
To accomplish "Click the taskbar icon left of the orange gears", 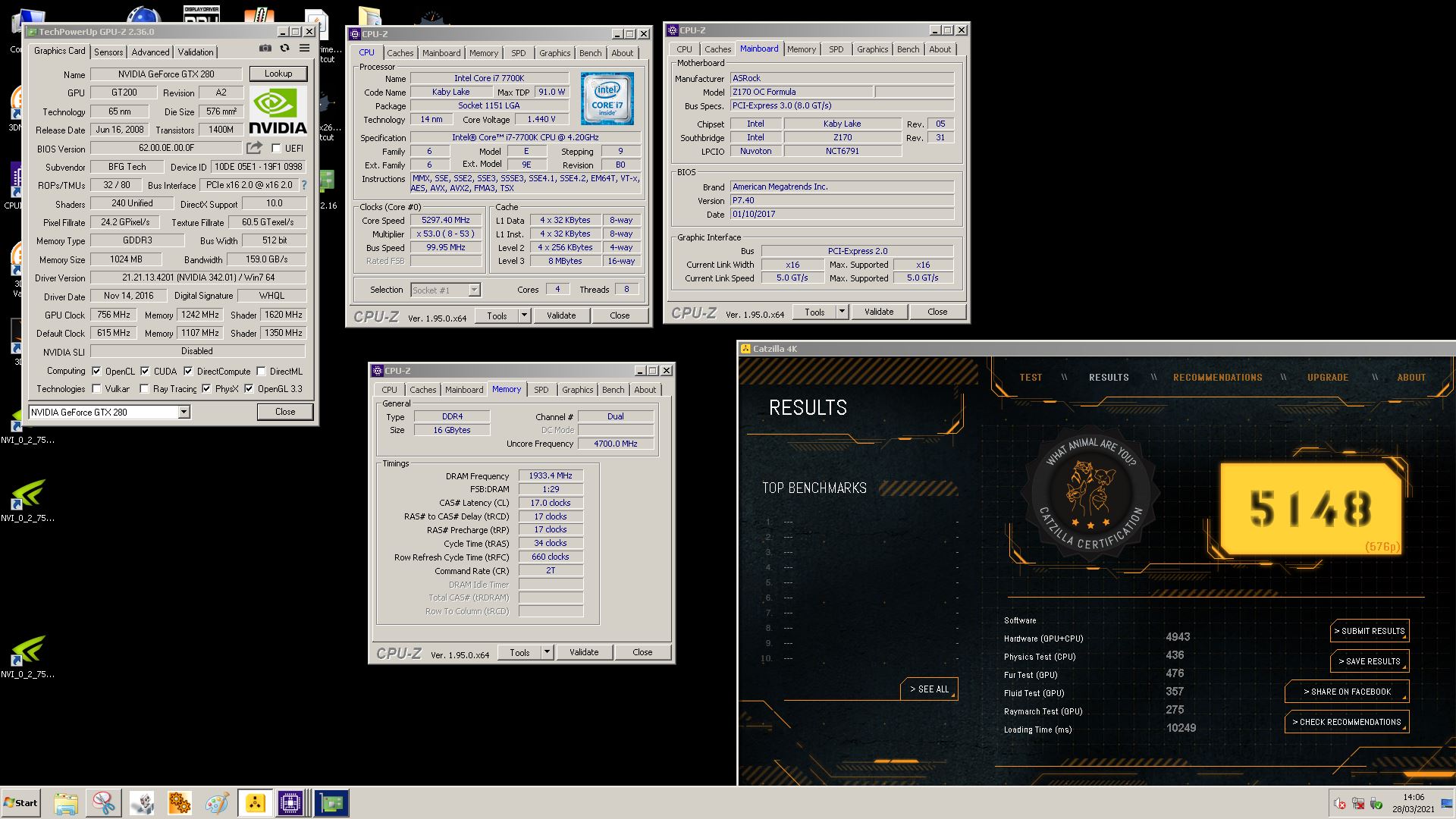I will click(142, 803).
